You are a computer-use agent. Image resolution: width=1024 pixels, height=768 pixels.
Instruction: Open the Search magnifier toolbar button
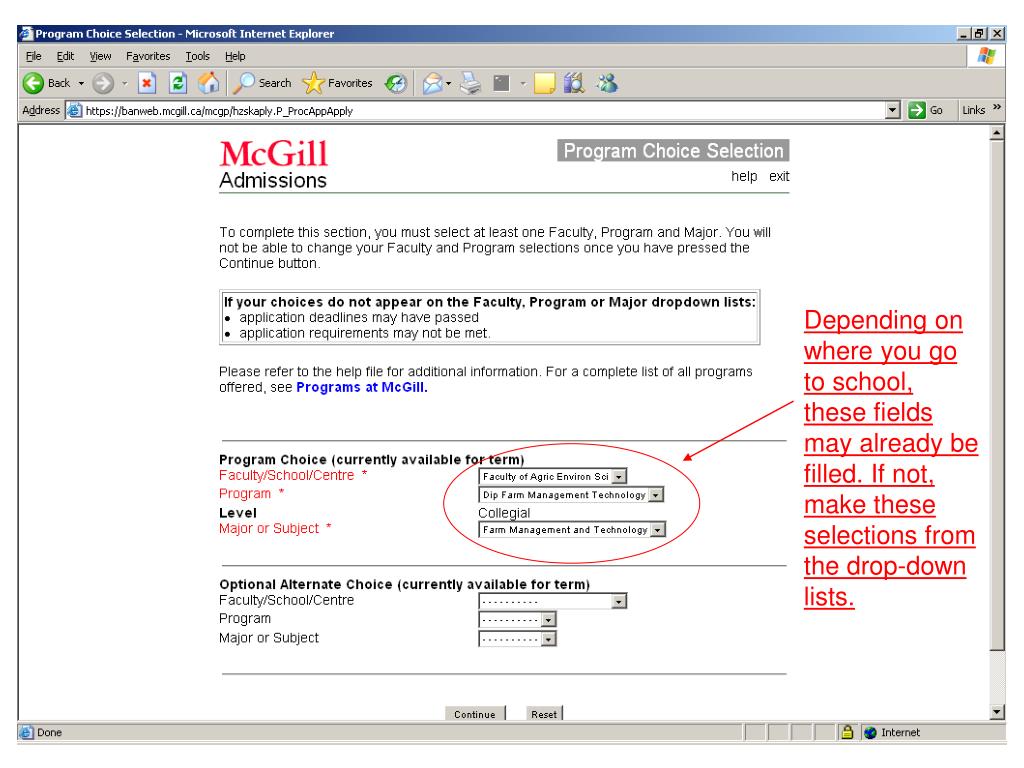[x=263, y=83]
